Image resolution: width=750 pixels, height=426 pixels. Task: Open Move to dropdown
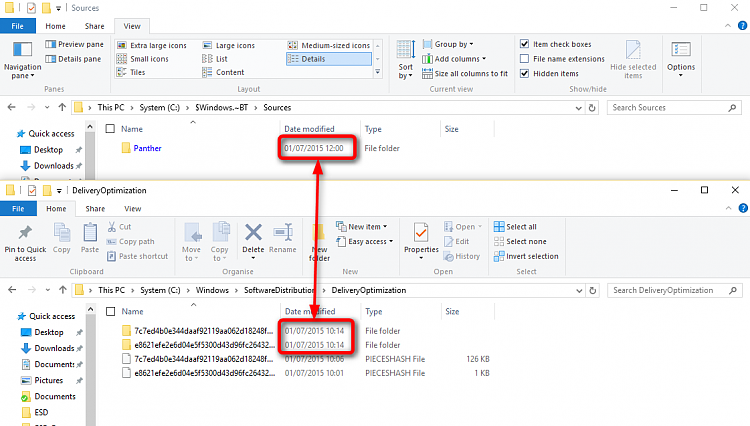[192, 242]
